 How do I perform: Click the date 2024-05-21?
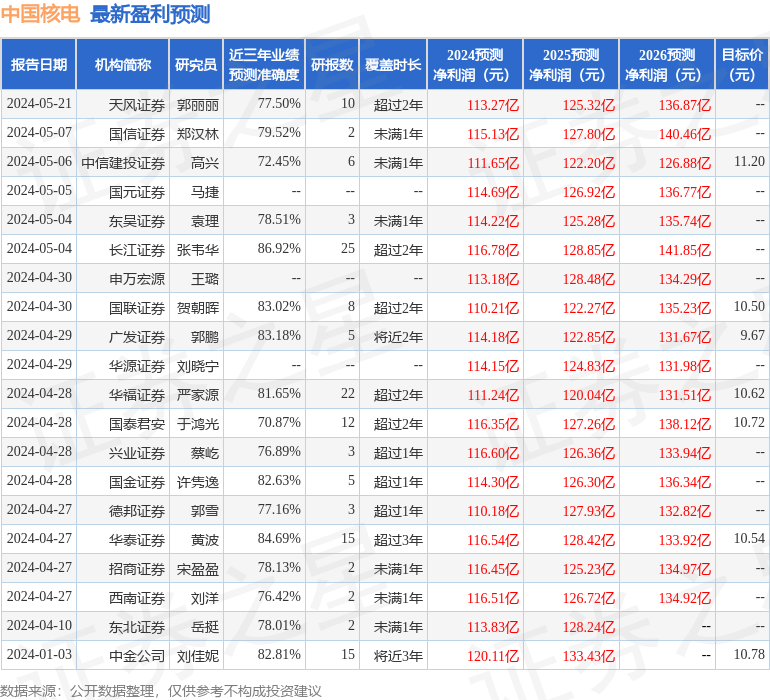pos(39,104)
